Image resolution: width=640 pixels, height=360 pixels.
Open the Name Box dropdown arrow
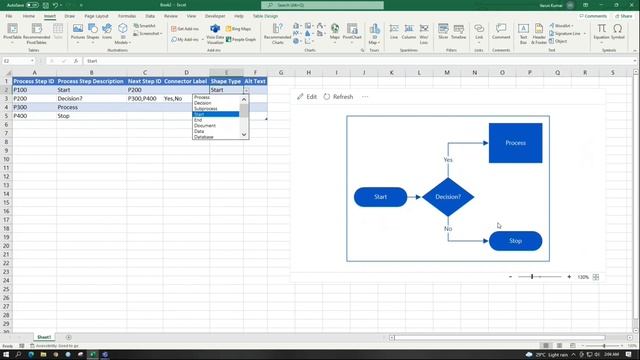click(x=32, y=61)
